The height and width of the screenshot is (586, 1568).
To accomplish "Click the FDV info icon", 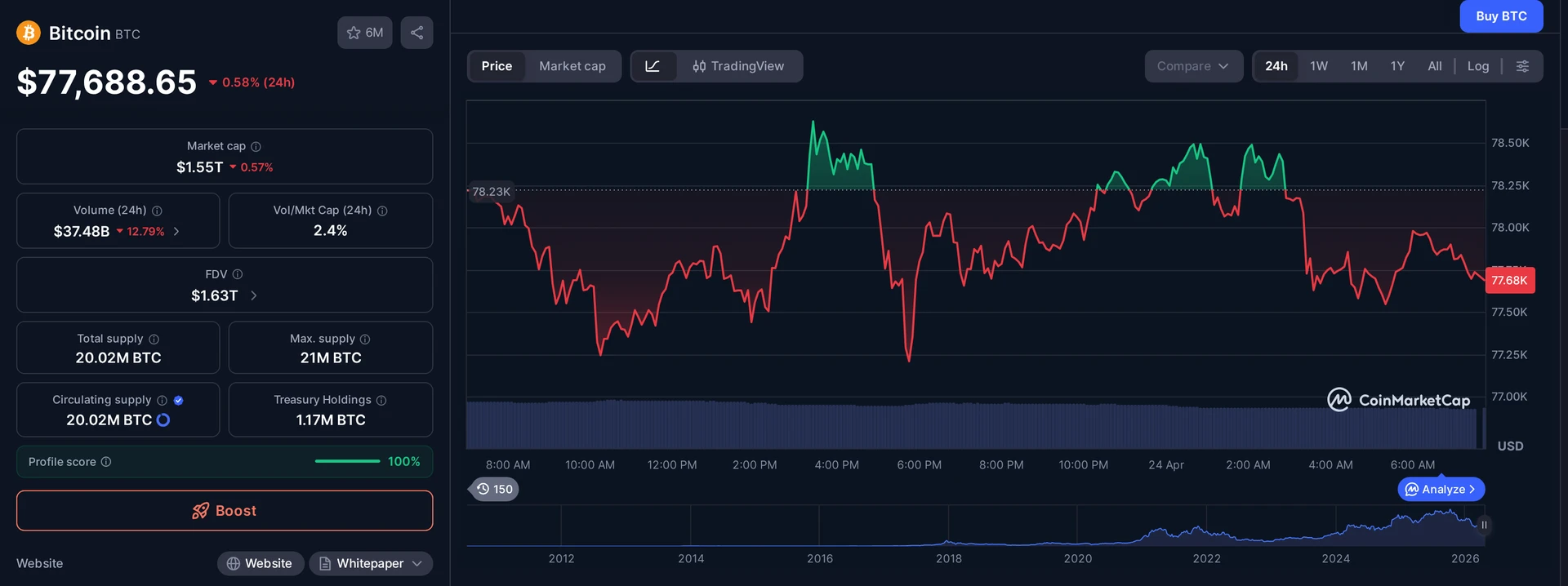I will coord(238,274).
